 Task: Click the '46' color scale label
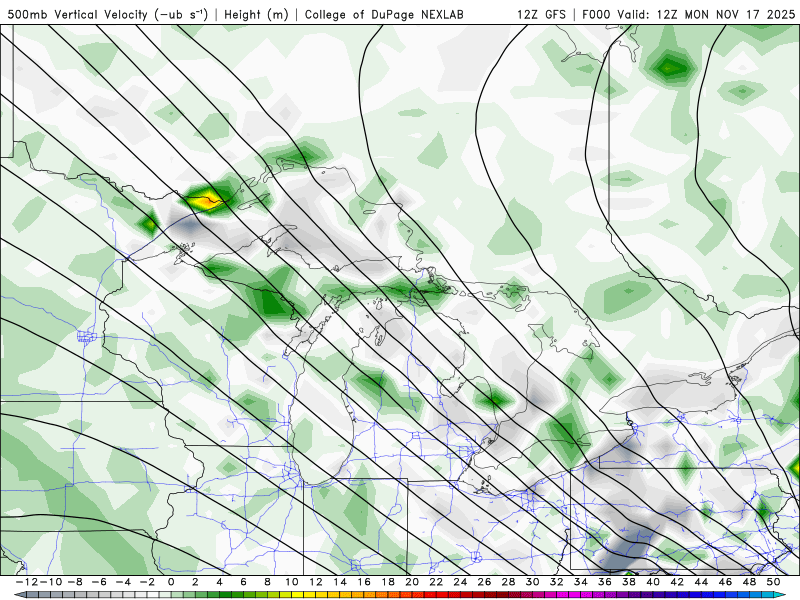725,582
